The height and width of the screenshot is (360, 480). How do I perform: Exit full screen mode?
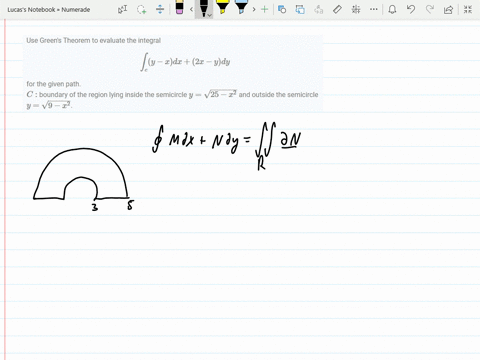[468, 9]
